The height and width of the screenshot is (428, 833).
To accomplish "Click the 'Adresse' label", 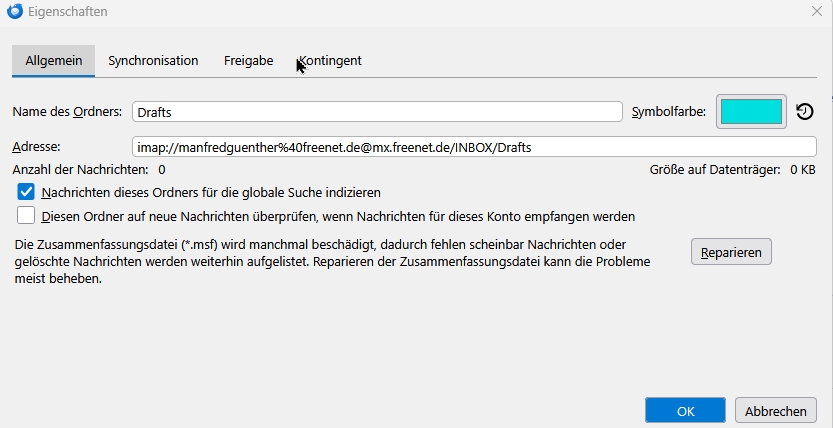I will tap(38, 147).
